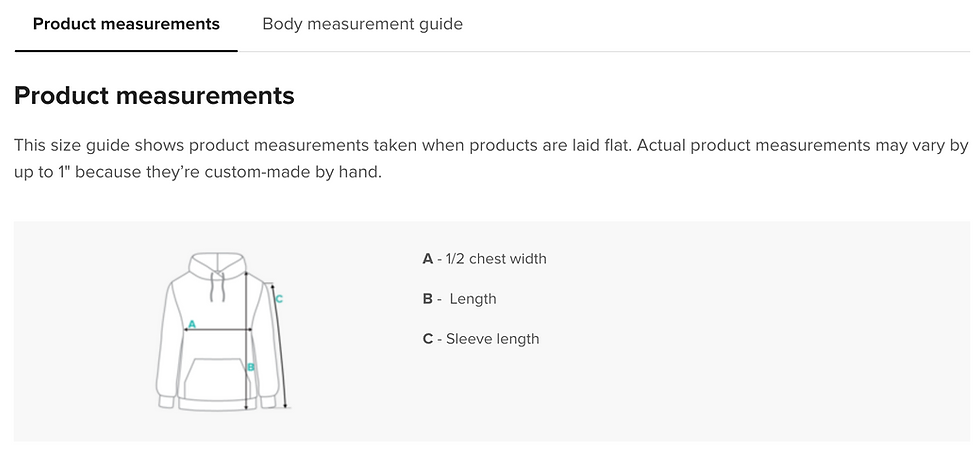The image size is (980, 471).
Task: Click the hoodie's drawstrings
Action: pos(213,287)
